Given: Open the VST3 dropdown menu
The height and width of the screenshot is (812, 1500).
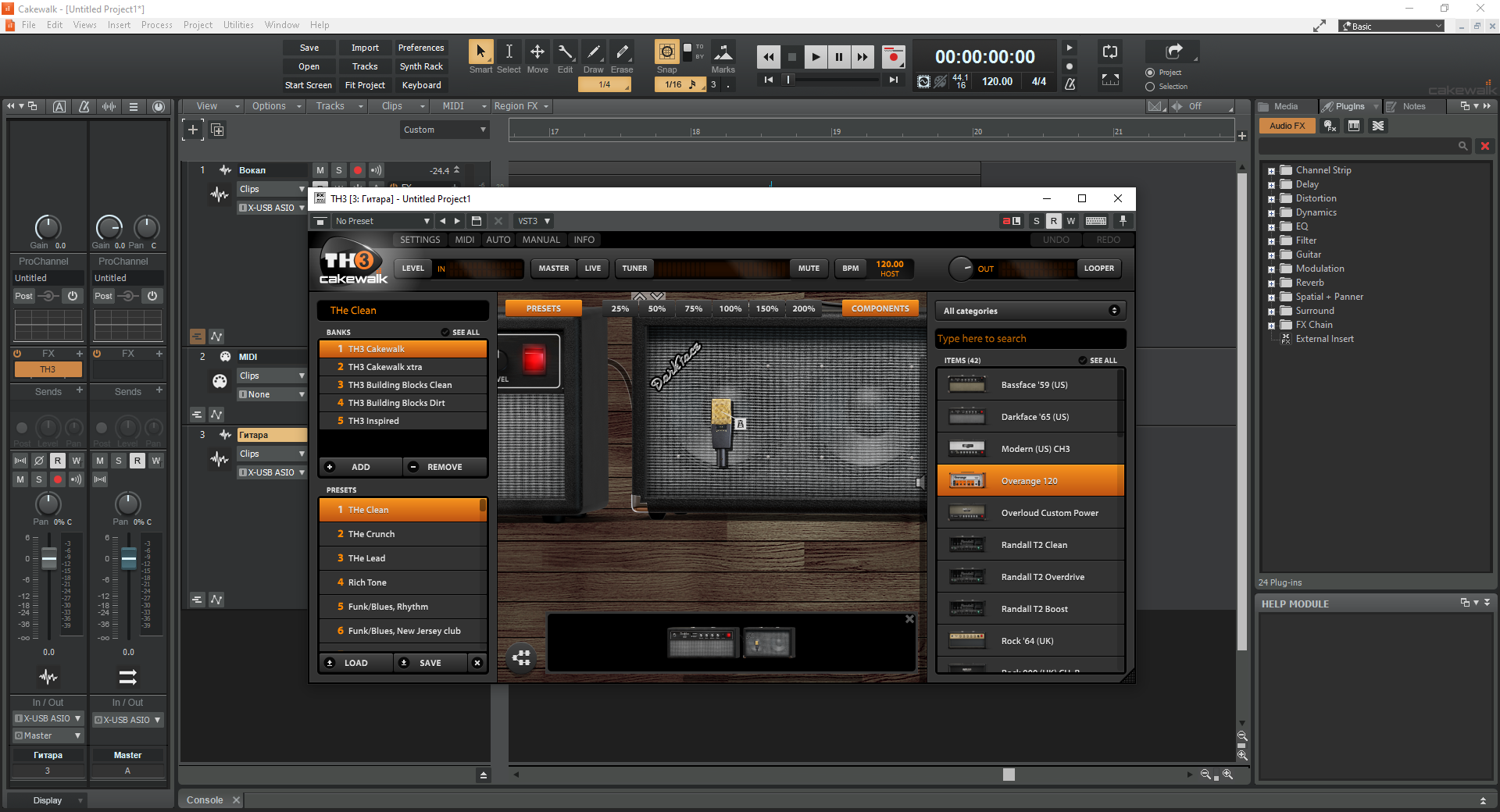Looking at the screenshot, I should (534, 221).
